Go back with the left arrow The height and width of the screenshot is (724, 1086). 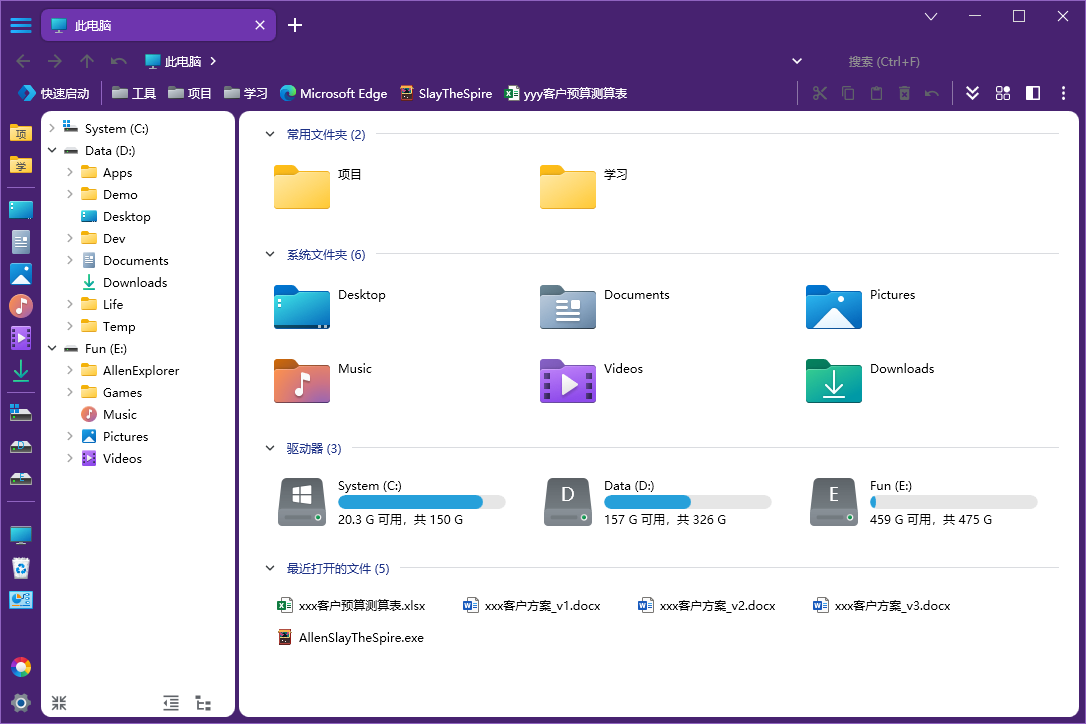(x=23, y=61)
